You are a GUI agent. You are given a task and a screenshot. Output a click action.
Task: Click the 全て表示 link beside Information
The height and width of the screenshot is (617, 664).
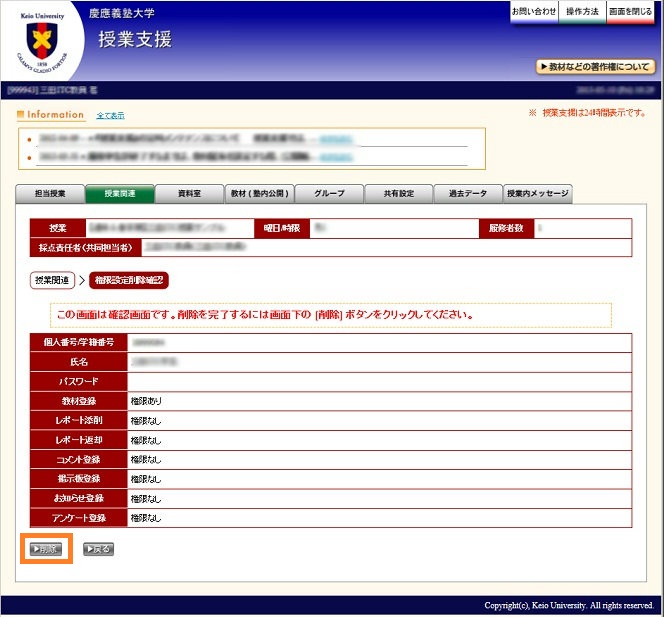pos(110,116)
